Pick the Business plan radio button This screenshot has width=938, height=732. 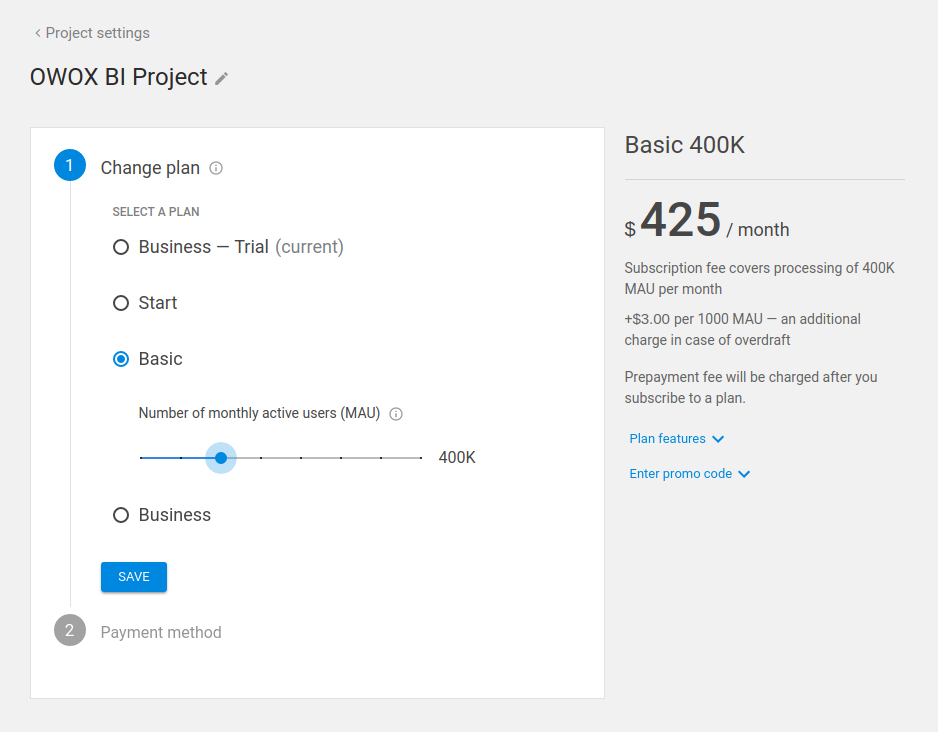121,515
